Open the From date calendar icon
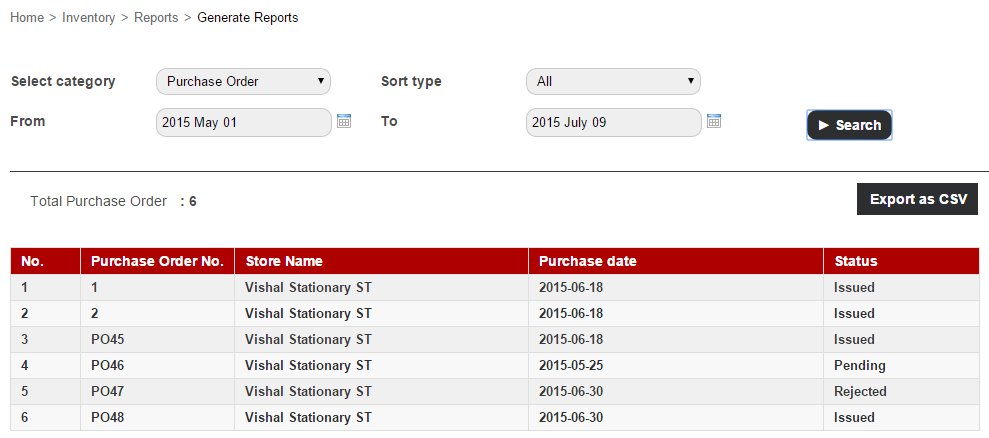The width and height of the screenshot is (989, 438). [344, 121]
